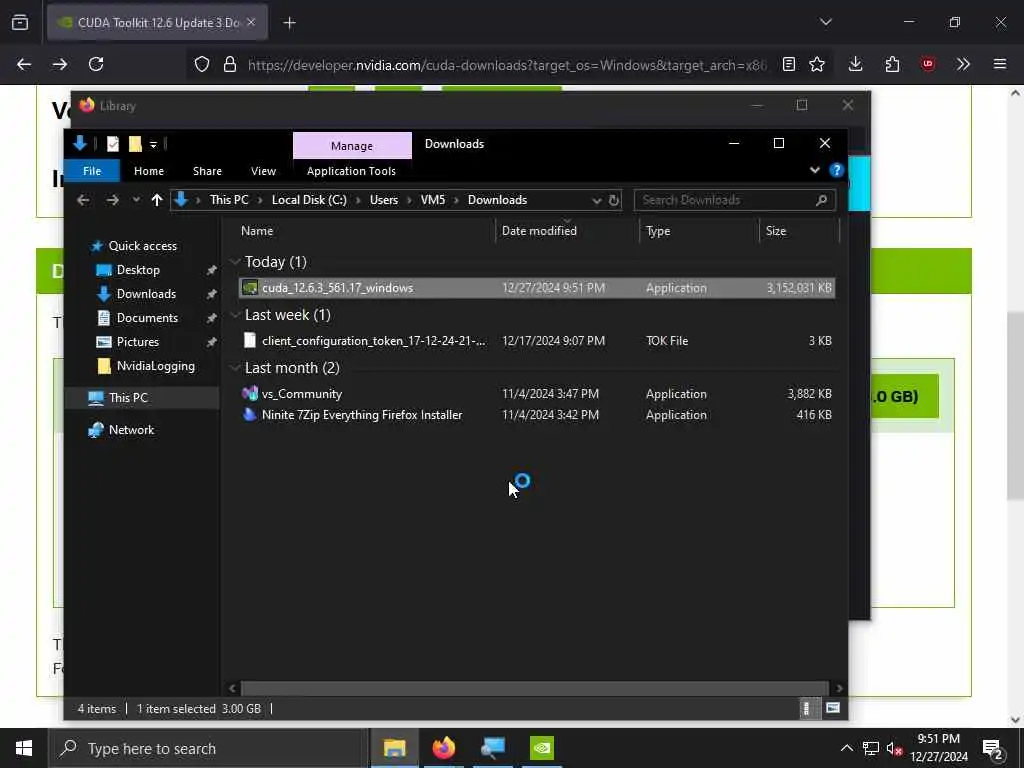Select client_configuration_token file
Image resolution: width=1024 pixels, height=768 pixels.
pyautogui.click(x=537, y=340)
